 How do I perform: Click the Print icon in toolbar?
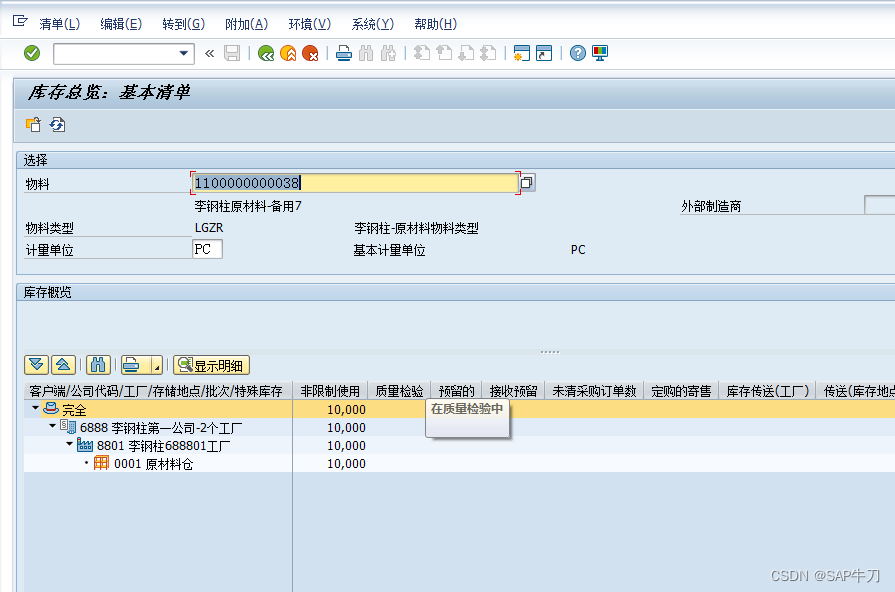coord(344,54)
